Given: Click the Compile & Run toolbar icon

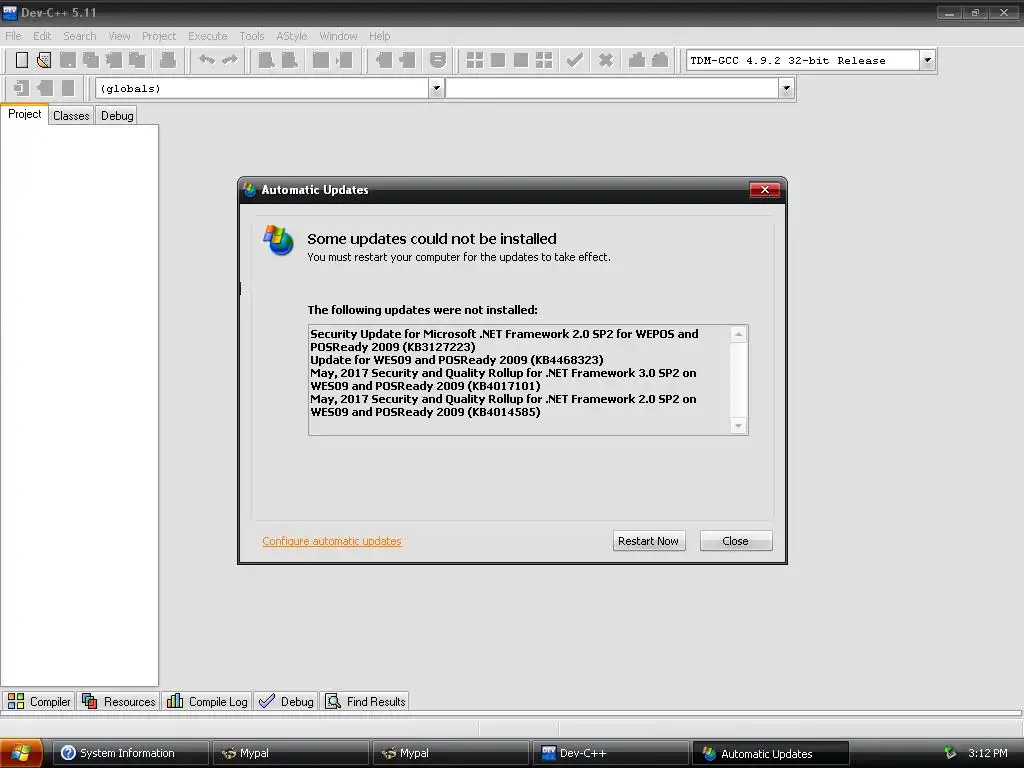Looking at the screenshot, I should coord(520,60).
